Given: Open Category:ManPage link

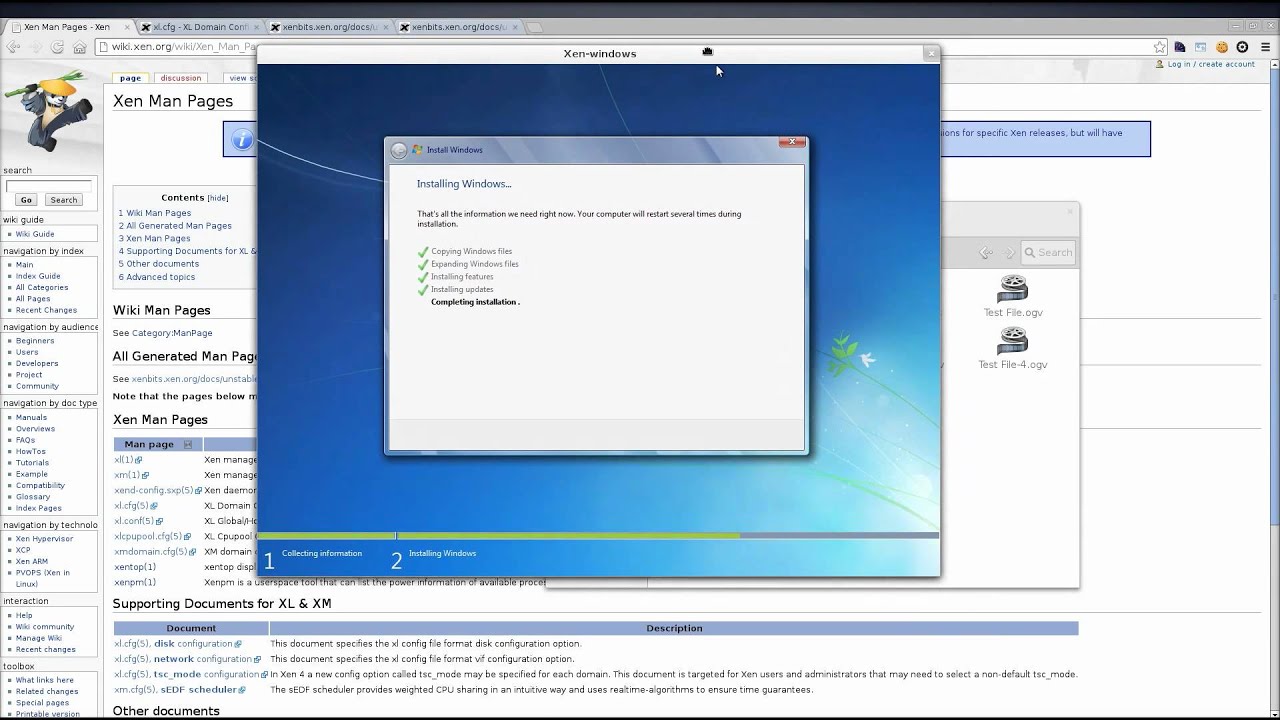Looking at the screenshot, I should pyautogui.click(x=172, y=333).
